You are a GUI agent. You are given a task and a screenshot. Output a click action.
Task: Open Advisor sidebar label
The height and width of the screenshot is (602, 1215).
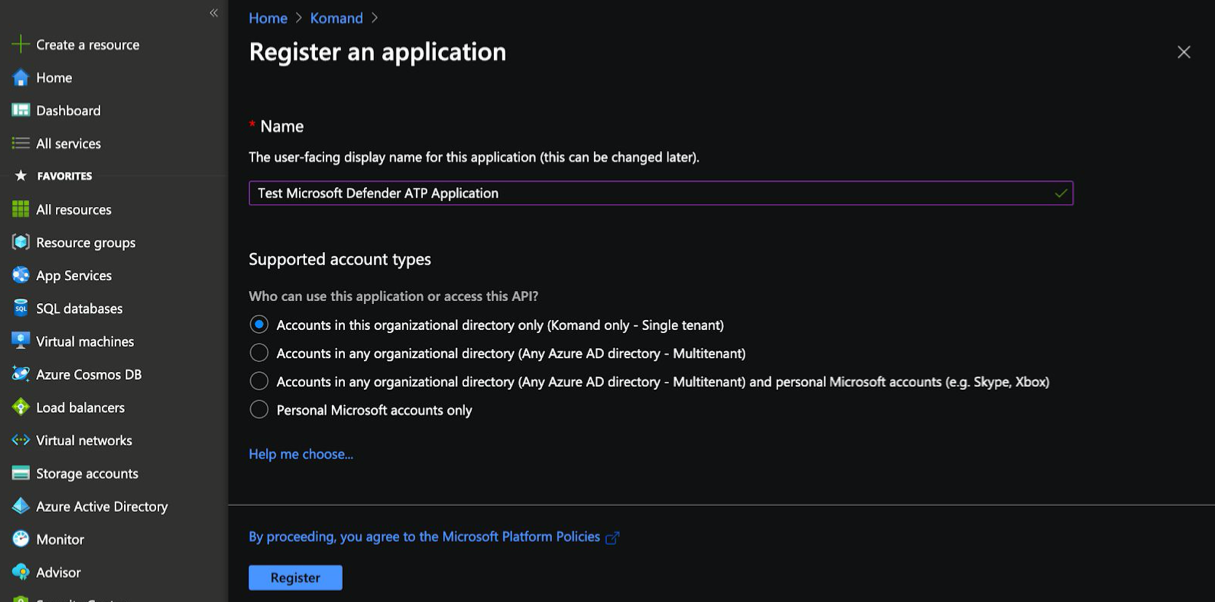pyautogui.click(x=58, y=572)
